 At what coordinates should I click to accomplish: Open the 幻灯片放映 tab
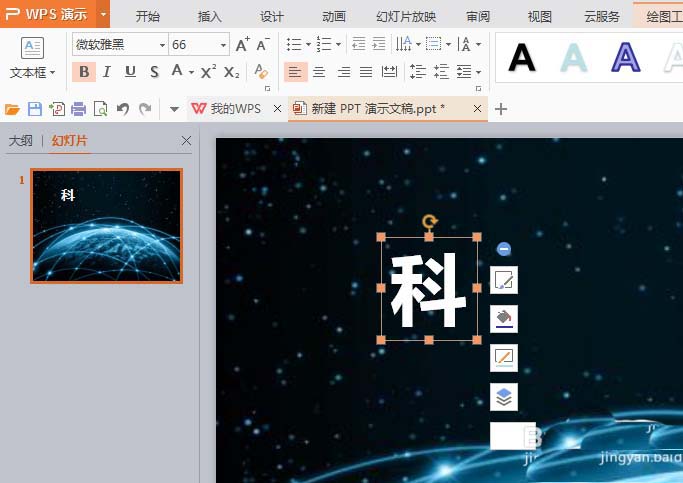406,17
